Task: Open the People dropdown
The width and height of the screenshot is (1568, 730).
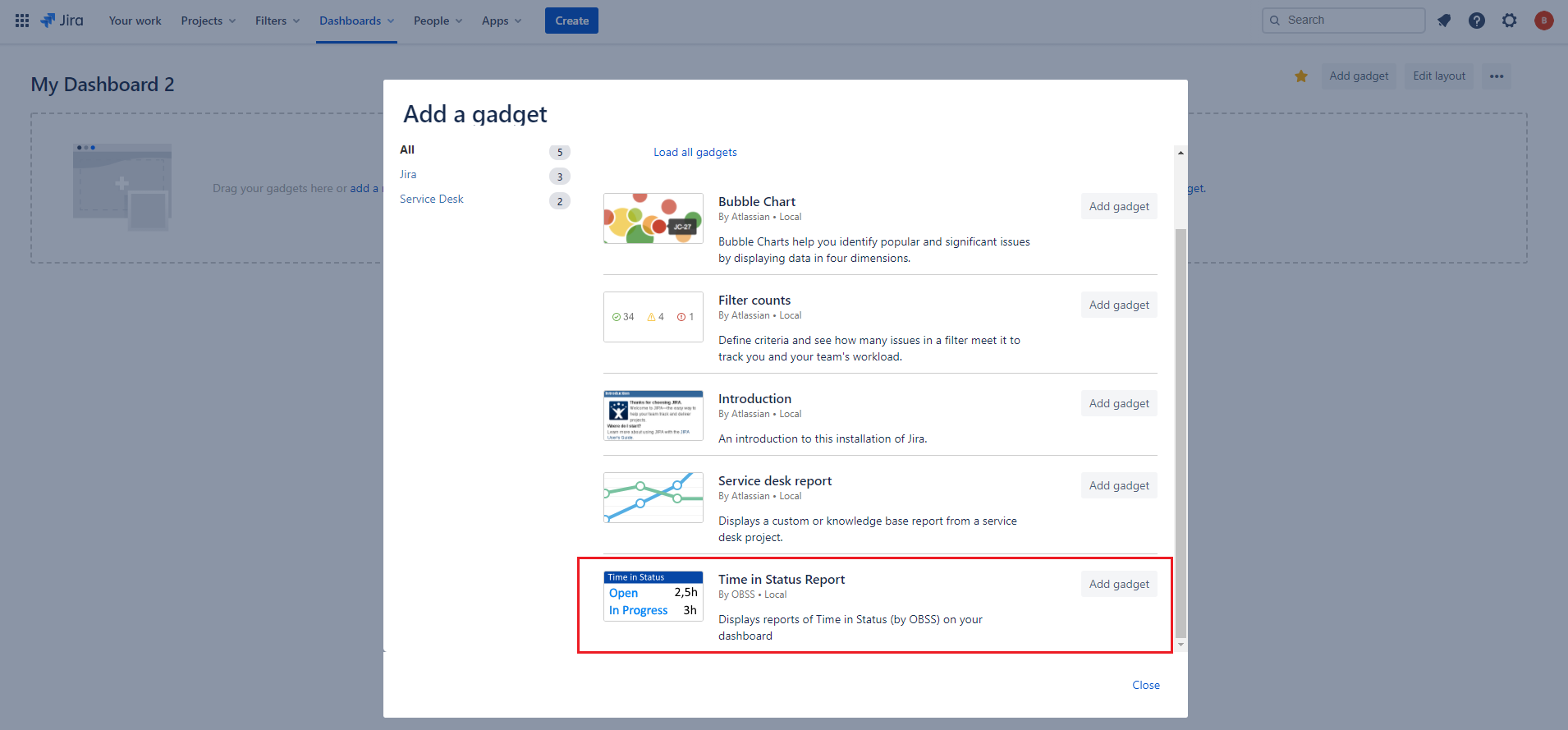Action: [x=438, y=21]
